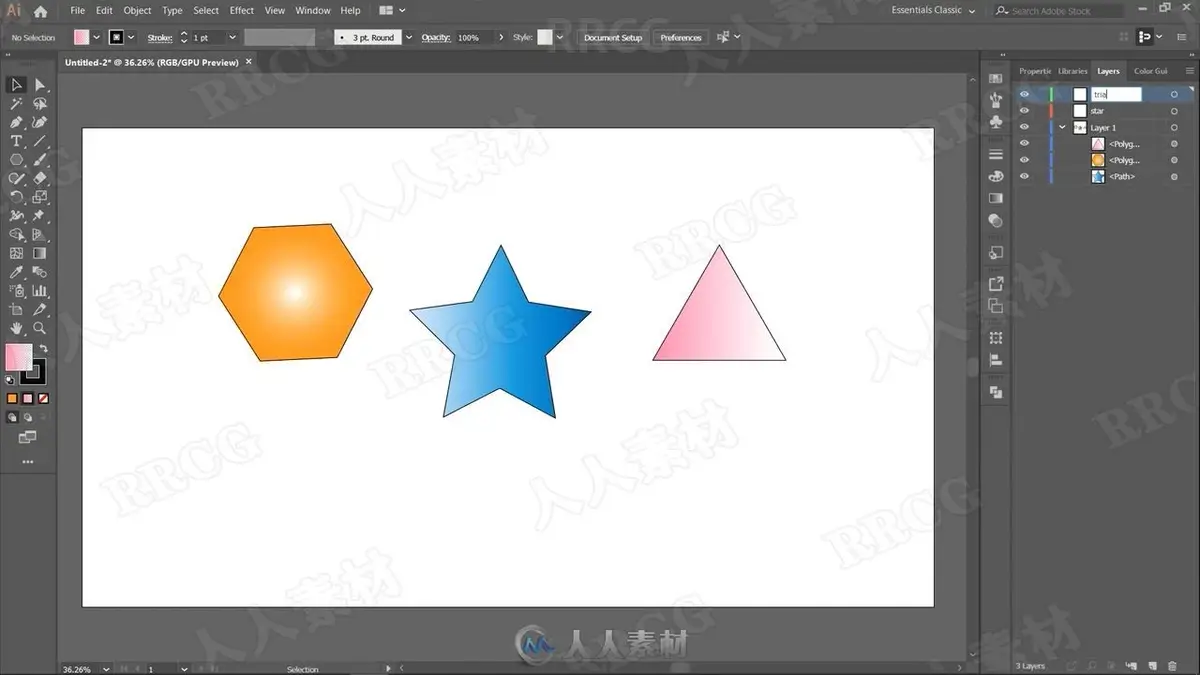The width and height of the screenshot is (1200, 675).
Task: Choose the Pen tool
Action: (x=17, y=122)
